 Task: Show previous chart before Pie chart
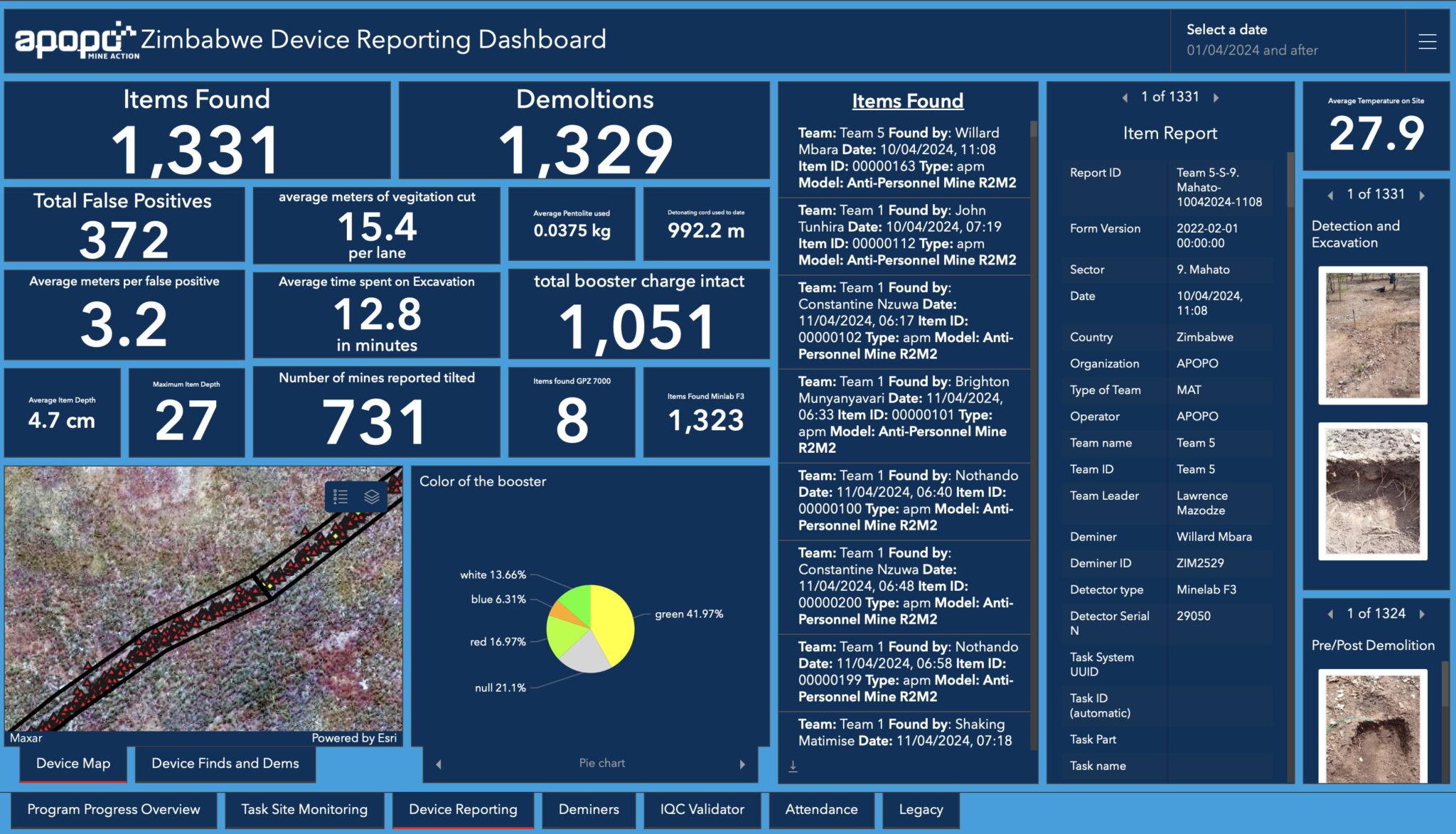click(439, 764)
